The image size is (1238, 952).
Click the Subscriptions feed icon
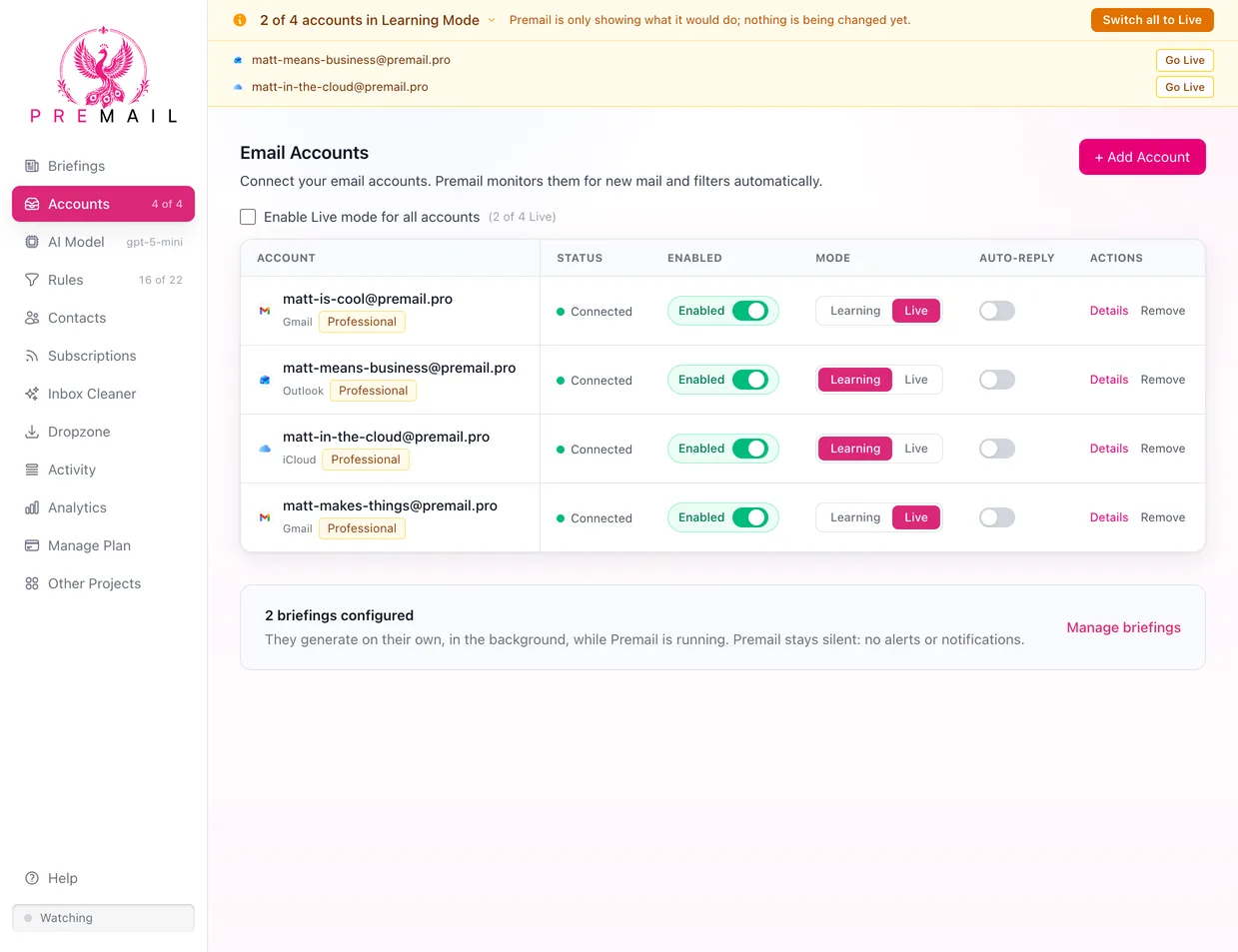[32, 356]
